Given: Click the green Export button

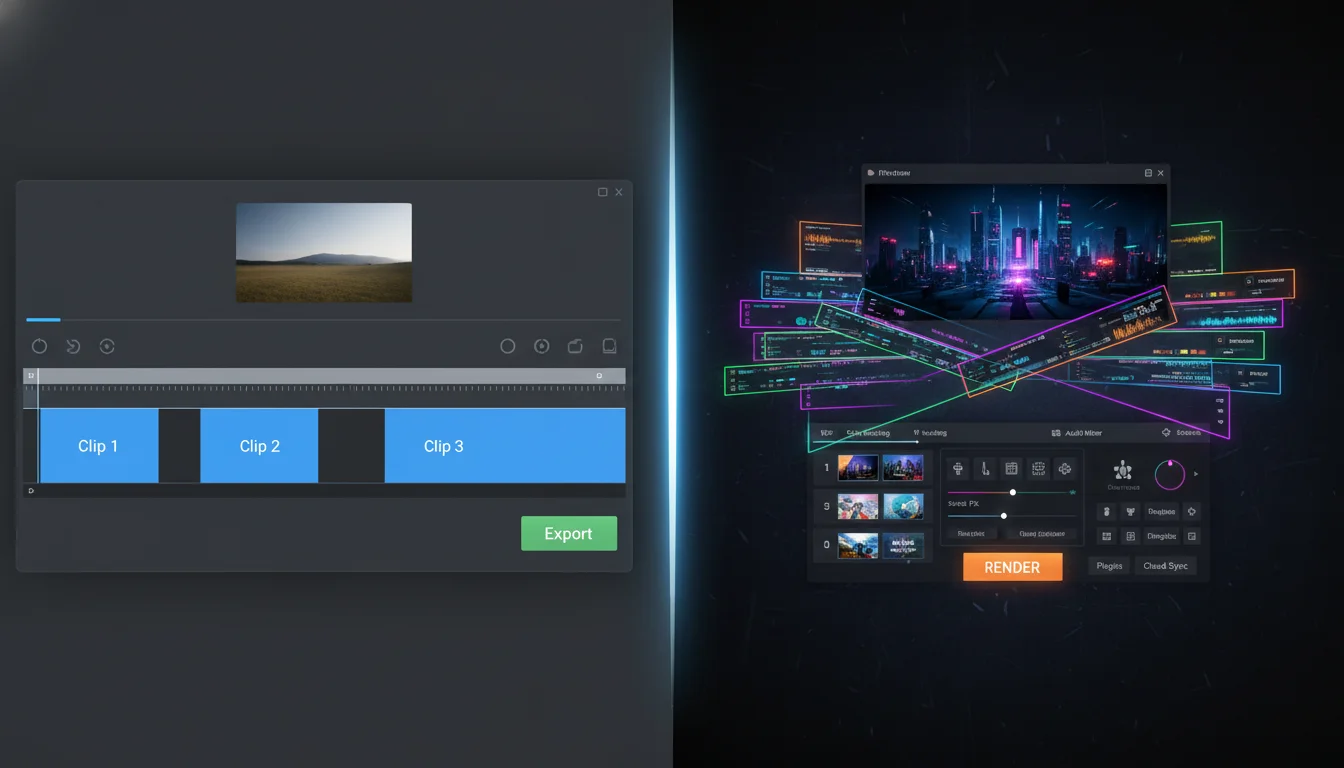Looking at the screenshot, I should tap(568, 534).
